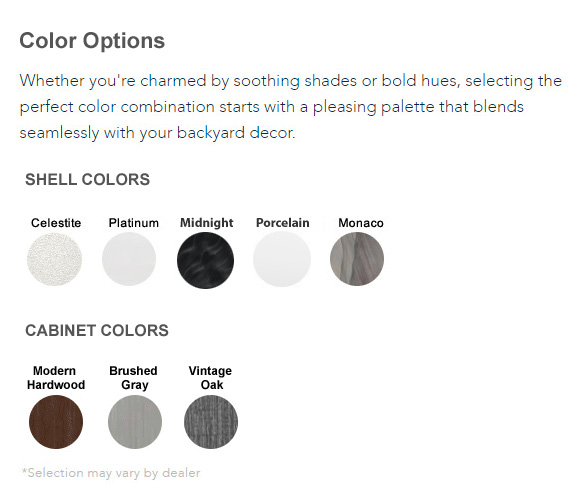Choose the Vintage Oak cabinet swatch
This screenshot has width=574, height=504.
(211, 422)
